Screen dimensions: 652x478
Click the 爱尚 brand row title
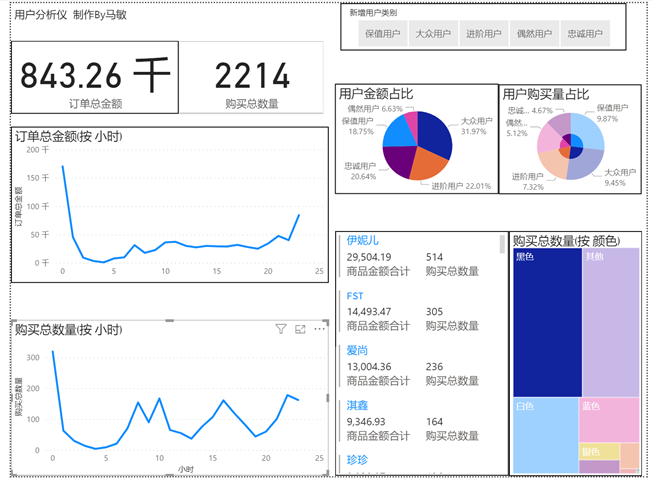357,350
